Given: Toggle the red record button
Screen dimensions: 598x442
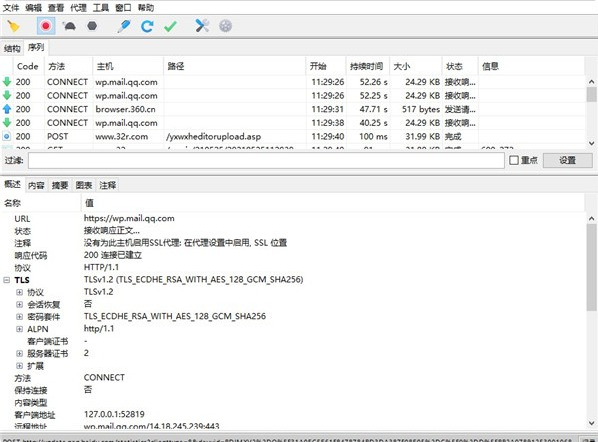Looking at the screenshot, I should 46,26.
